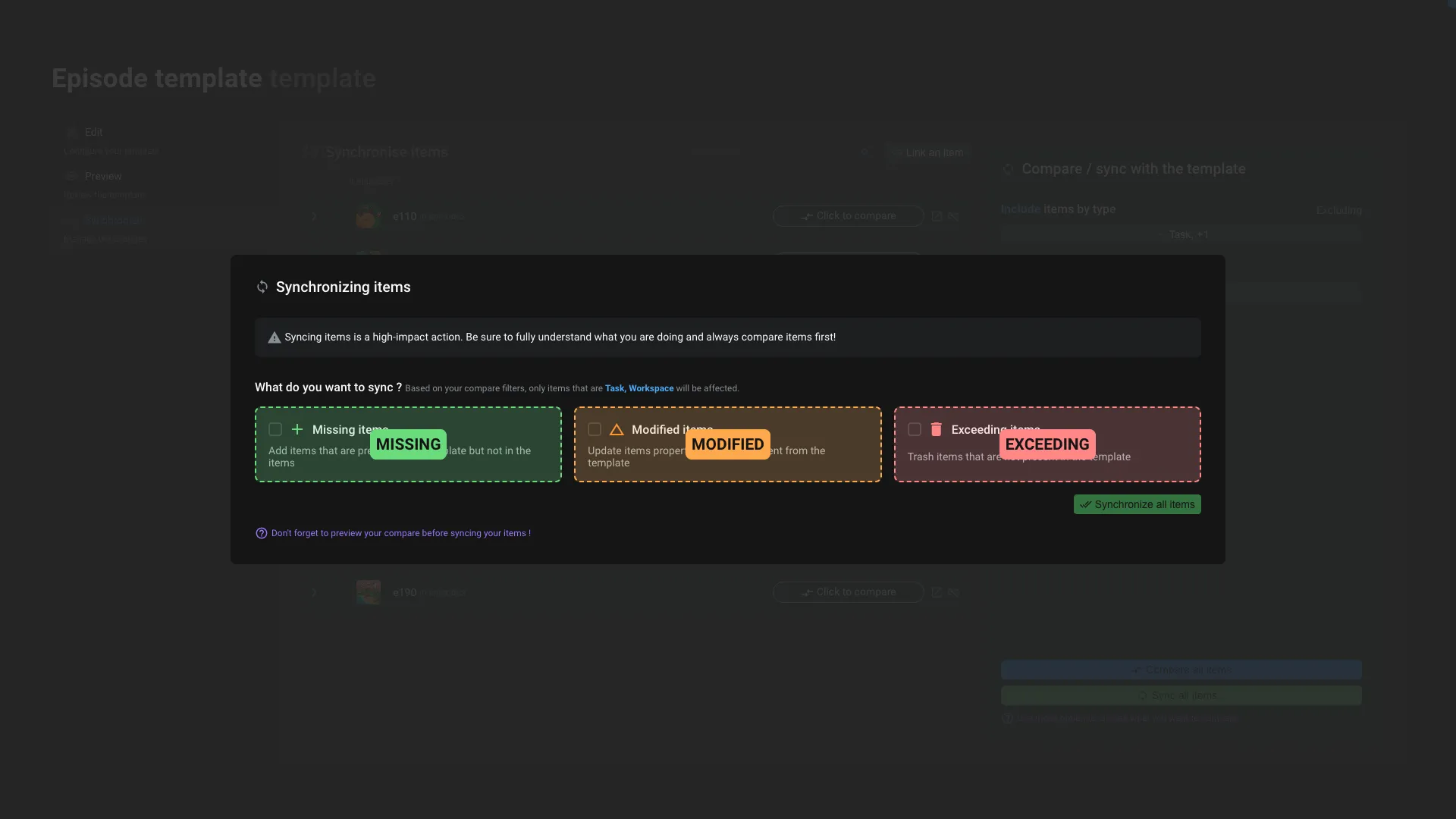Click the Link an item button
The height and width of the screenshot is (819, 1456).
coord(928,152)
